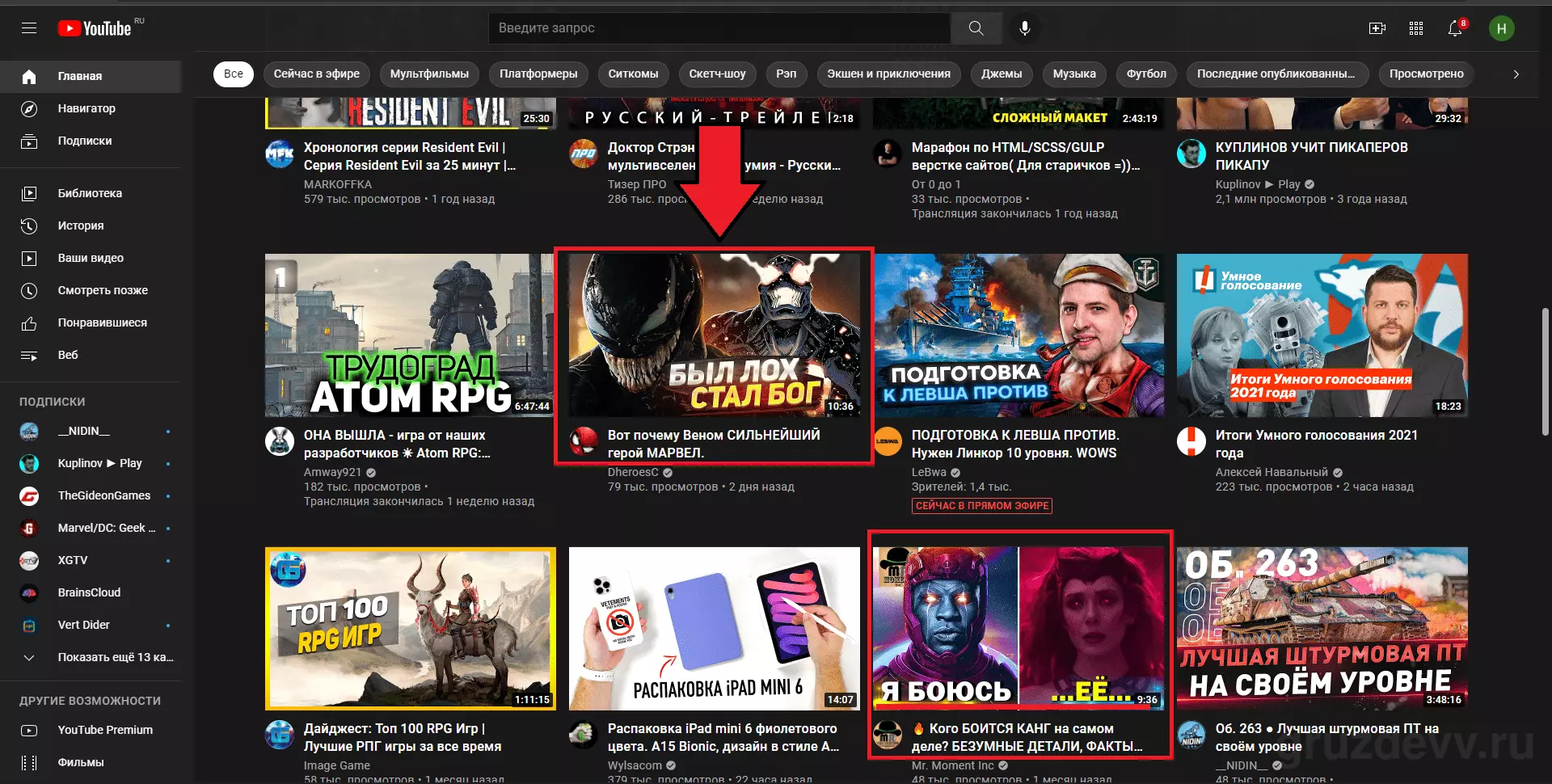Select the Скетч-шоу chip
The image size is (1552, 784).
point(718,74)
